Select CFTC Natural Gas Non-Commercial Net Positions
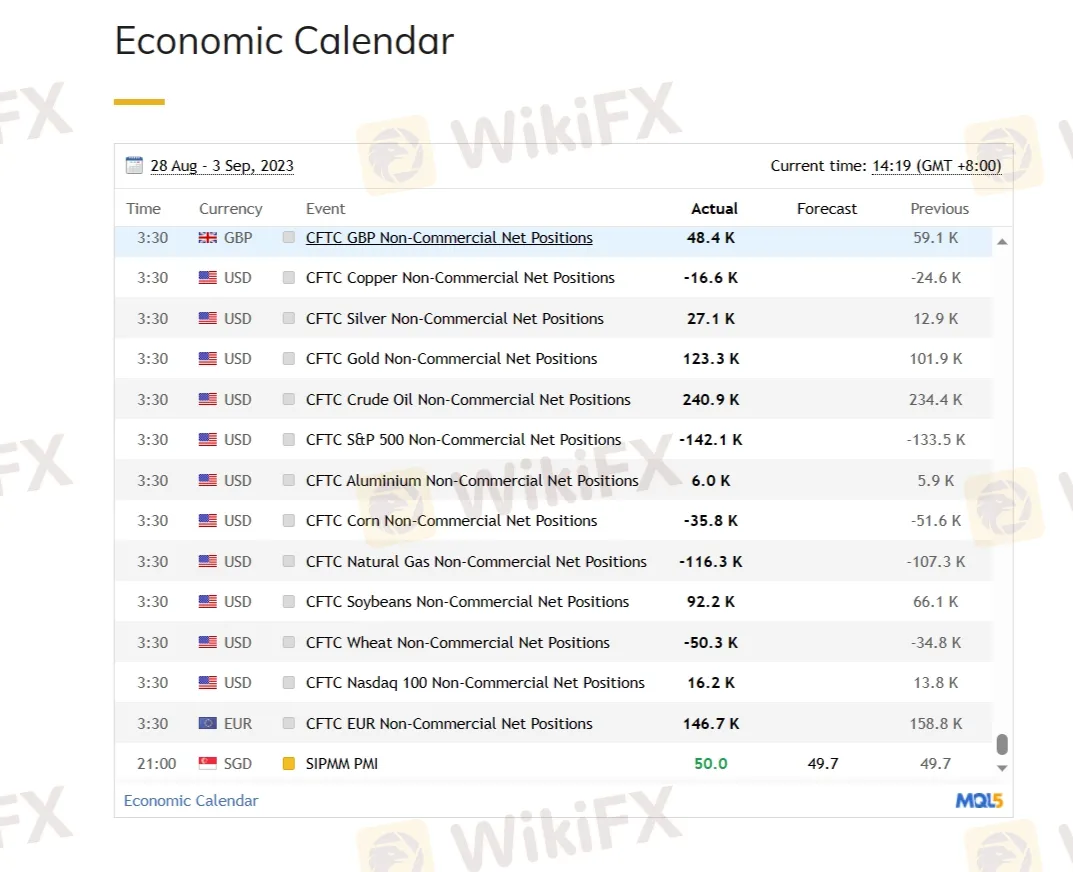Viewport: 1073px width, 872px height. click(x=476, y=562)
